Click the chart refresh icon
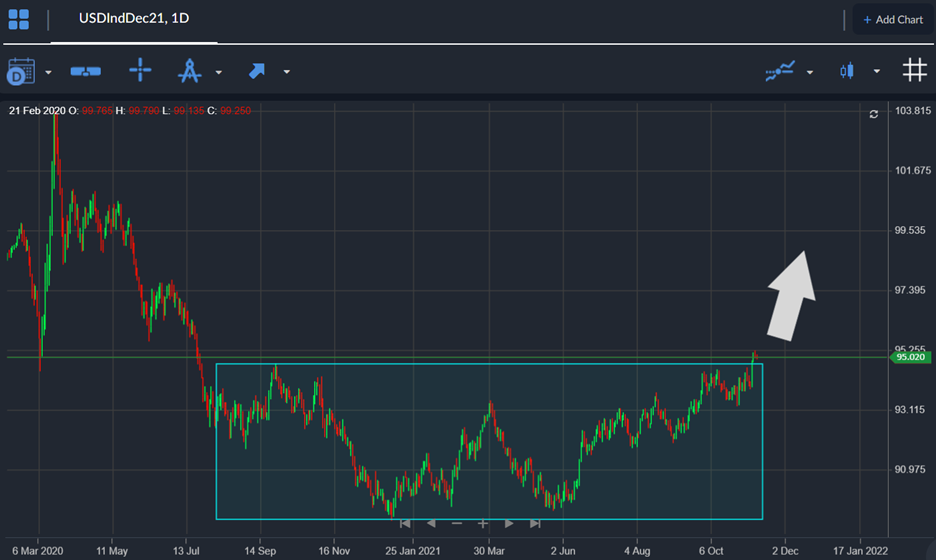Screen dimensions: 936x560 coord(874,115)
